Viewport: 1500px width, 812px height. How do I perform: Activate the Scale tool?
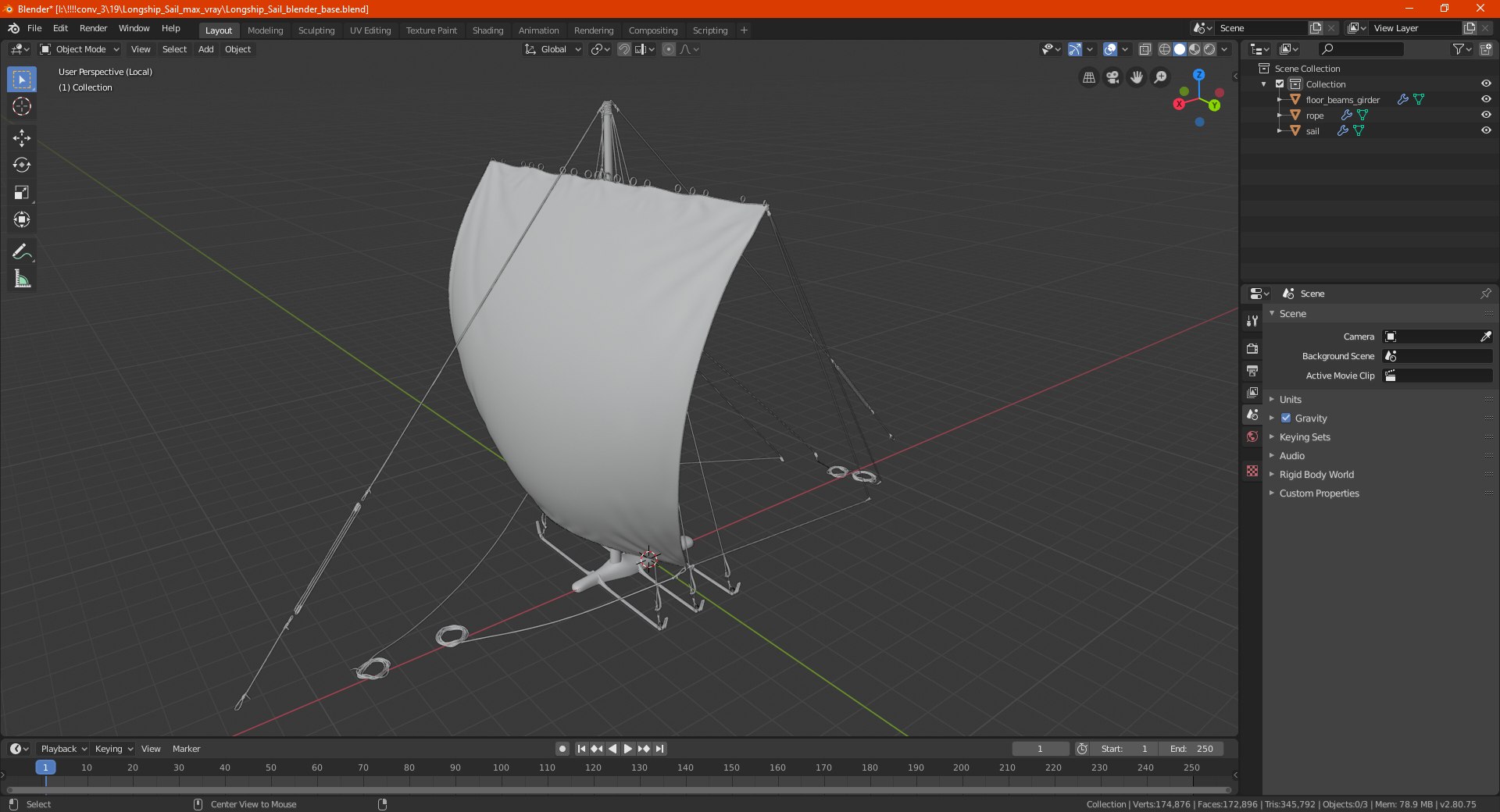[22, 193]
